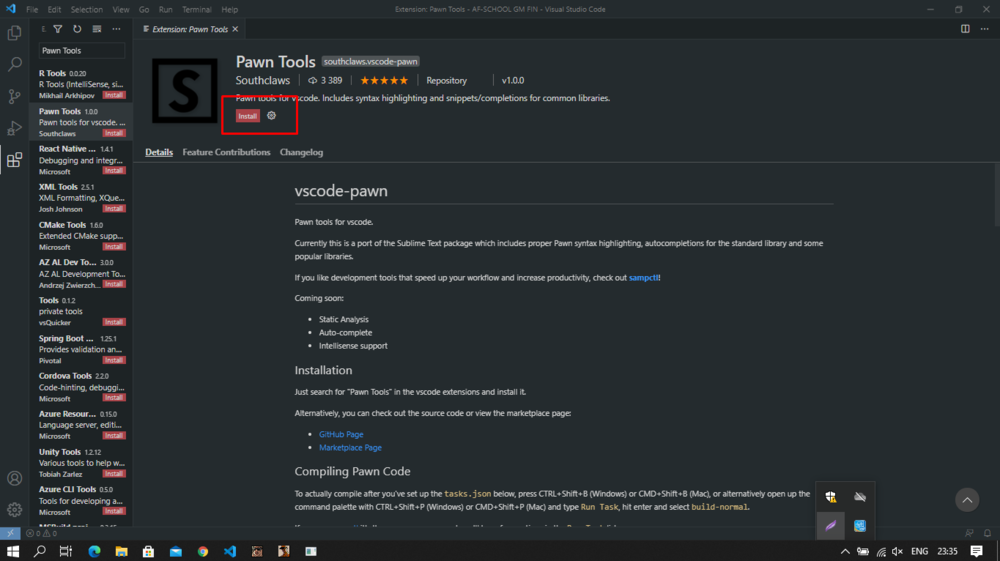The image size is (1000, 561).
Task: Select Azure CLI Tools list entry
Action: (x=81, y=500)
